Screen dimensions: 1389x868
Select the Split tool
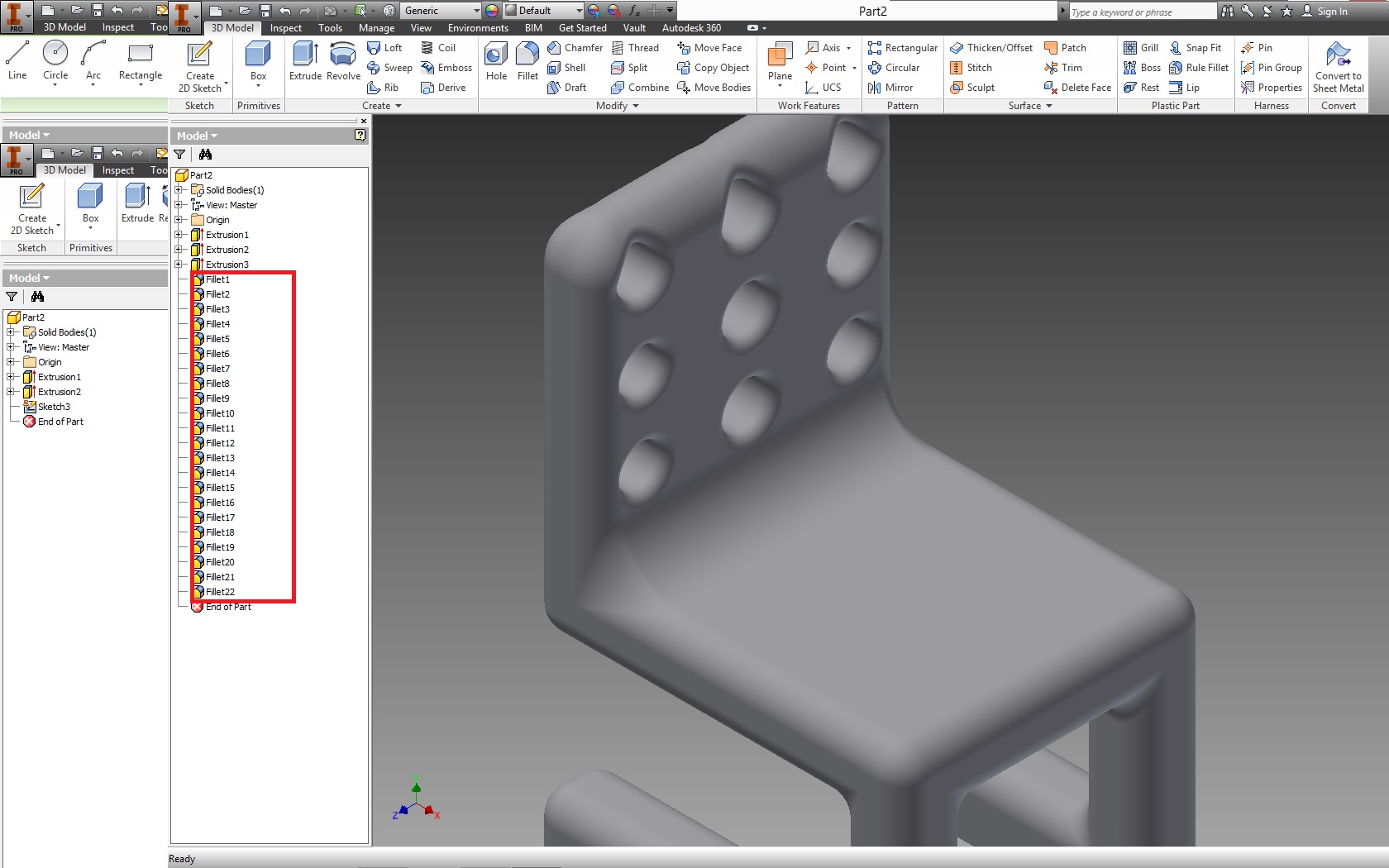click(629, 68)
